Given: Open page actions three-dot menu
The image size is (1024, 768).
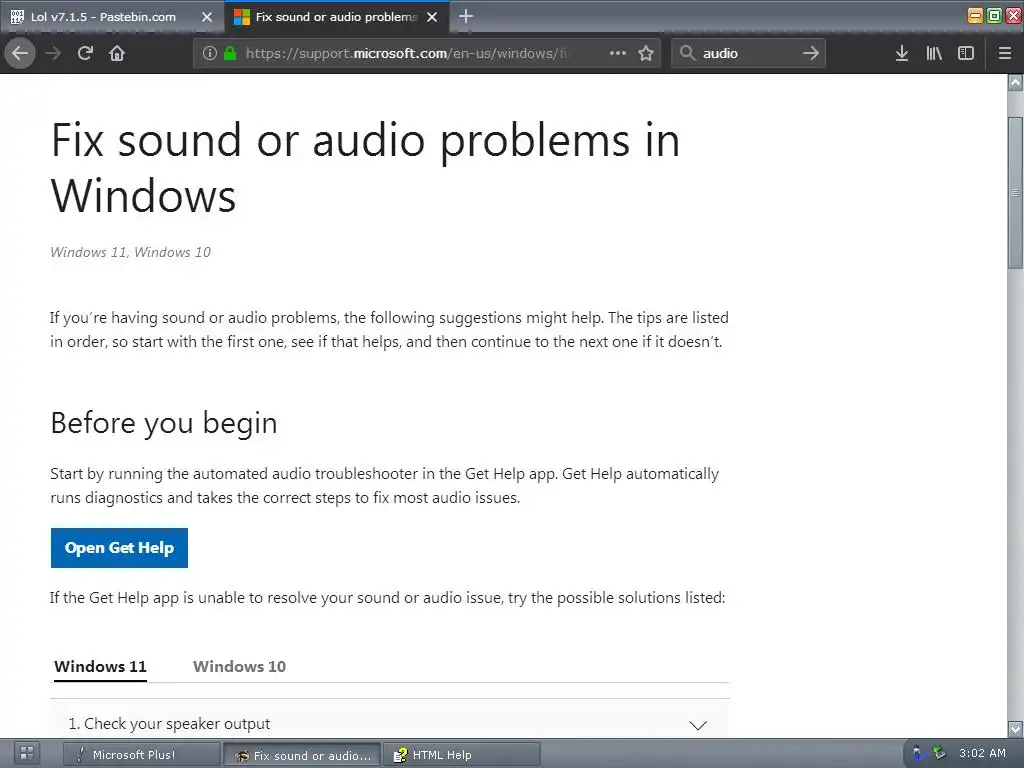Looking at the screenshot, I should click(618, 53).
